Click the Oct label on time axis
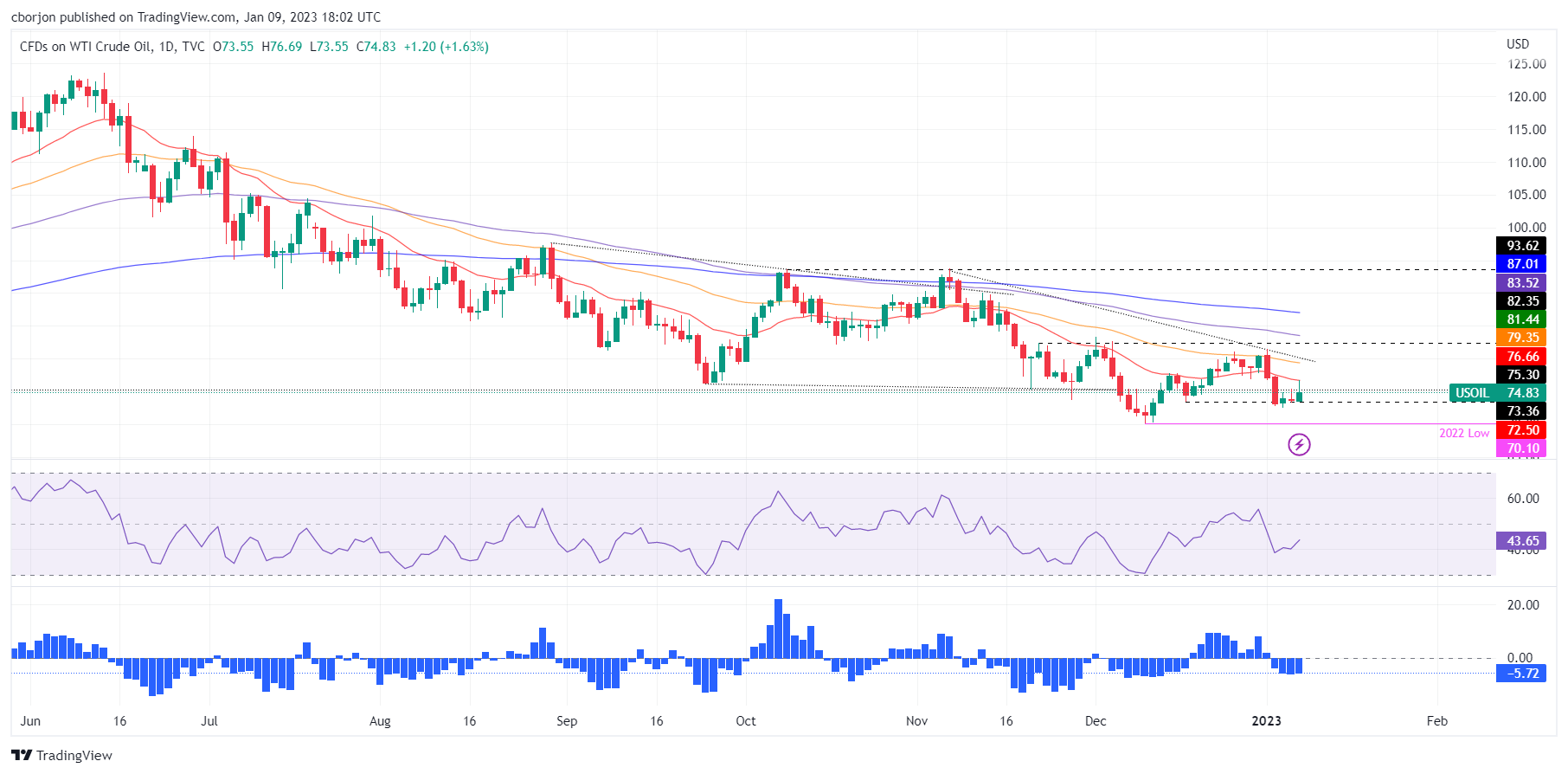1568x774 pixels. click(x=745, y=721)
